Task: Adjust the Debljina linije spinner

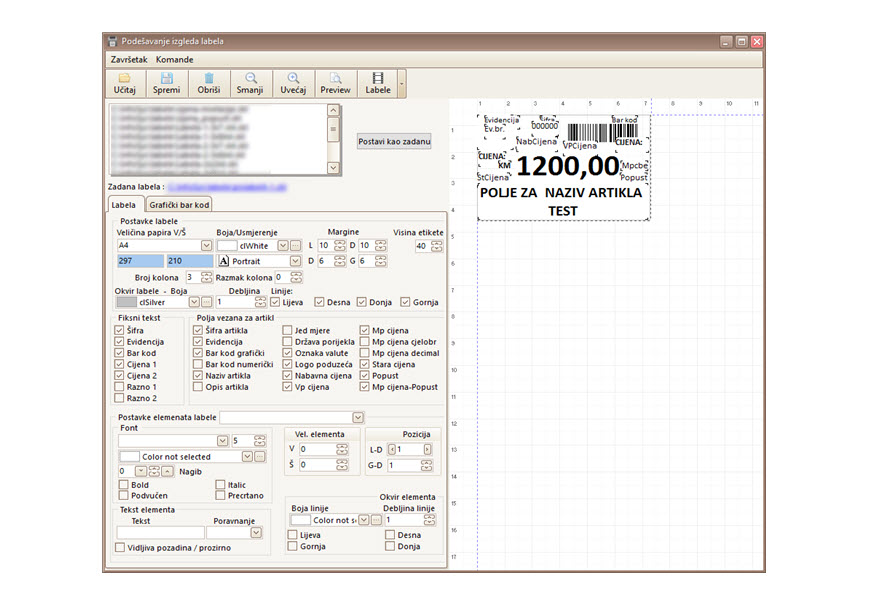Action: pyautogui.click(x=429, y=520)
